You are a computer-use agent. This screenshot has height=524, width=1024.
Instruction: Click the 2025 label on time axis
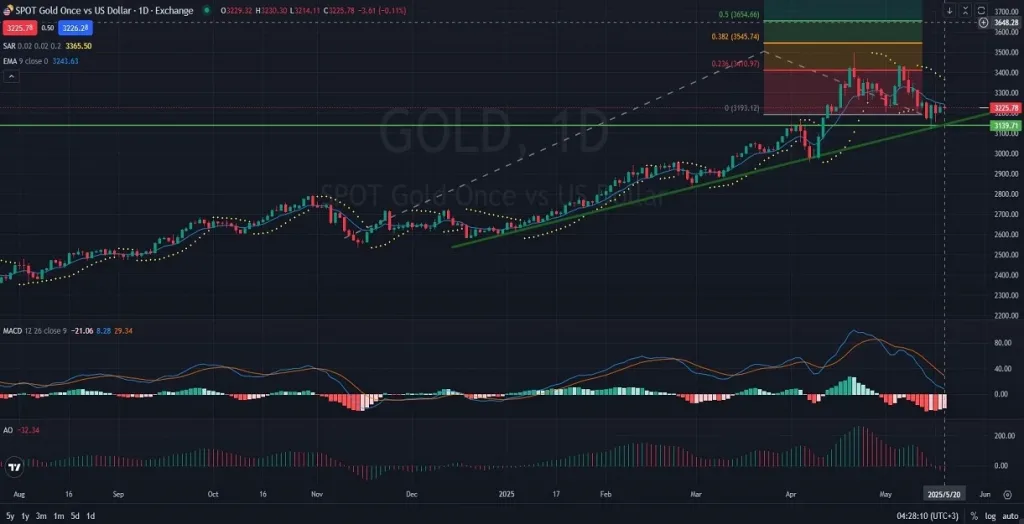(507, 495)
